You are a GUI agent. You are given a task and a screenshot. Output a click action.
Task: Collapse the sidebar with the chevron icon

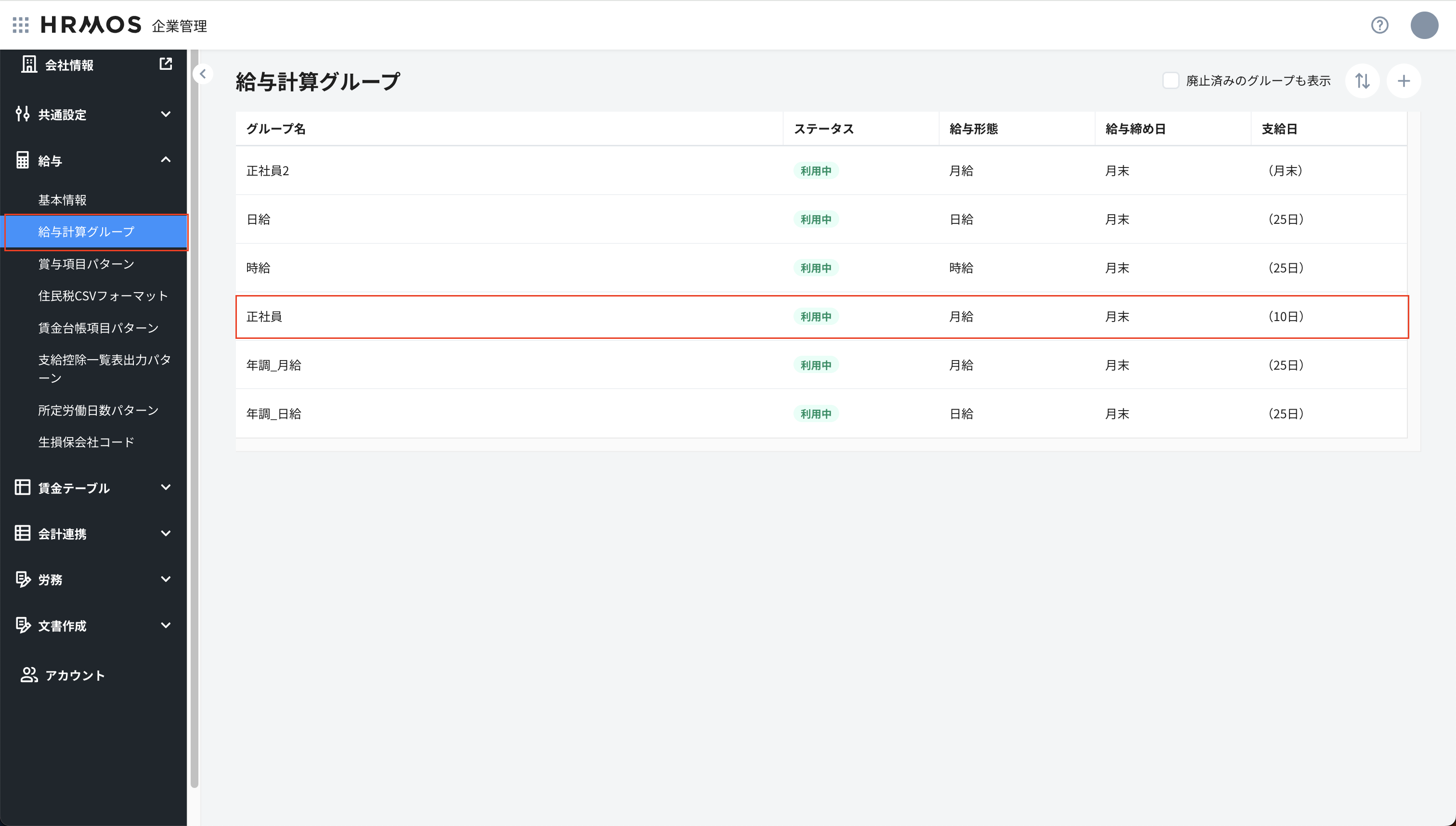[x=203, y=74]
